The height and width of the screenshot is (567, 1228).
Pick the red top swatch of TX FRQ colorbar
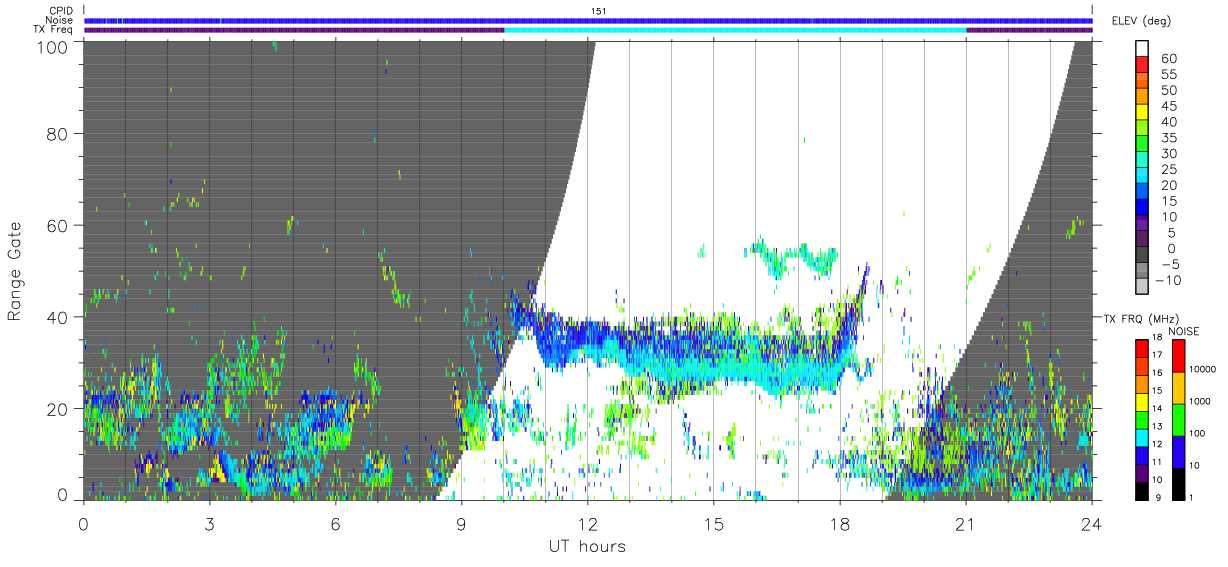(1143, 347)
